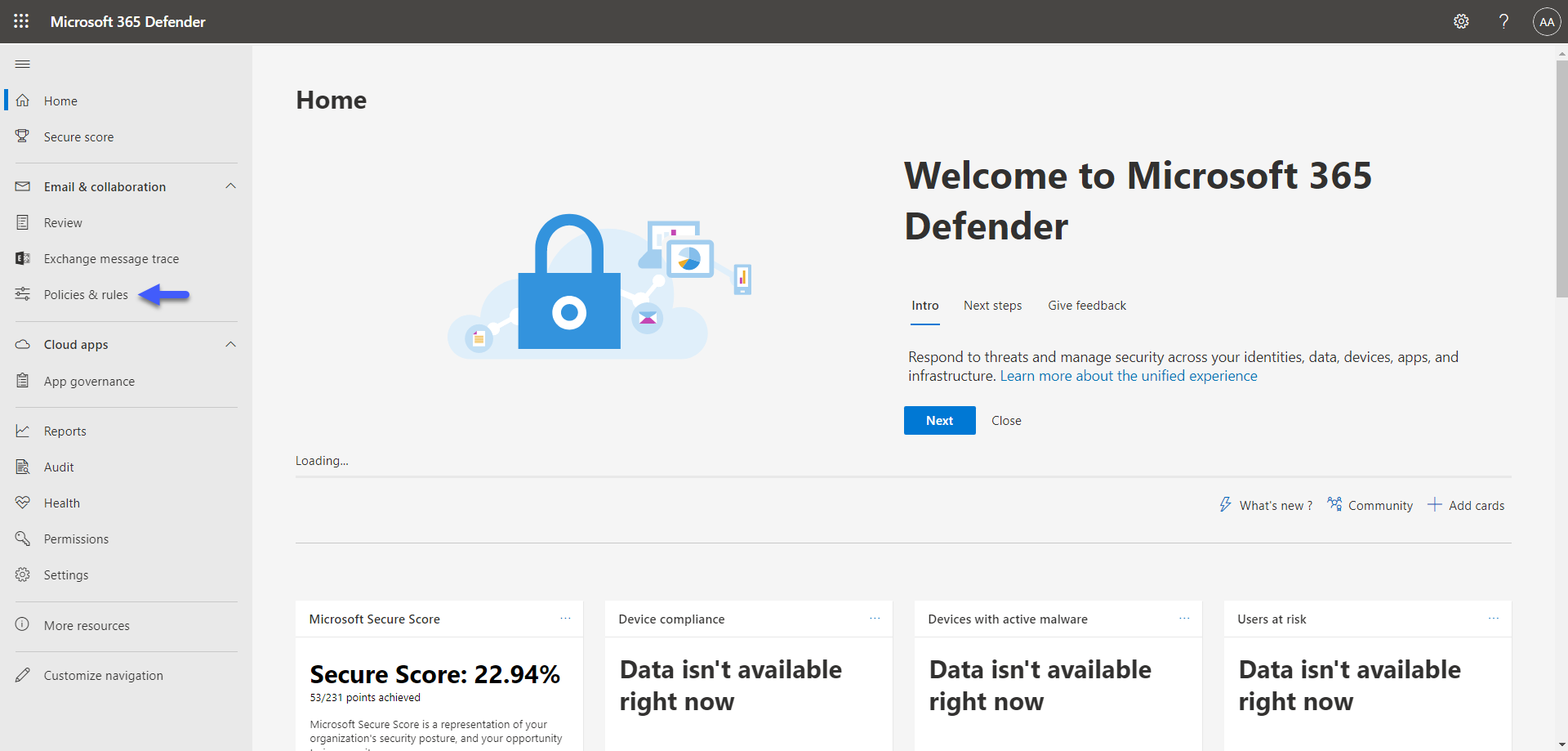Open Devices with active malware card options
This screenshot has width=1568, height=751.
(1184, 619)
